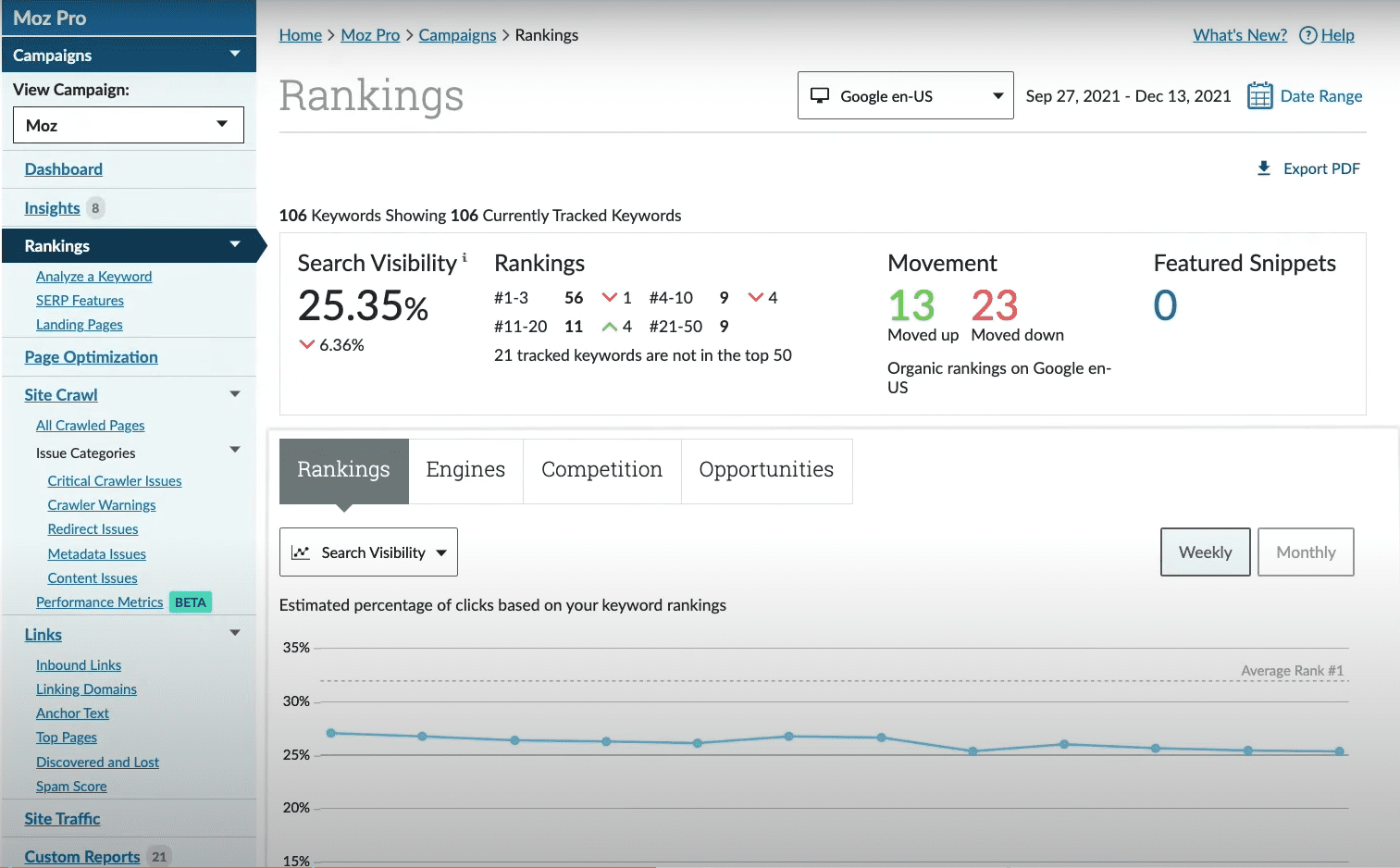Click the last data point on visibility chart
Viewport: 1400px width, 868px height.
tap(1340, 751)
